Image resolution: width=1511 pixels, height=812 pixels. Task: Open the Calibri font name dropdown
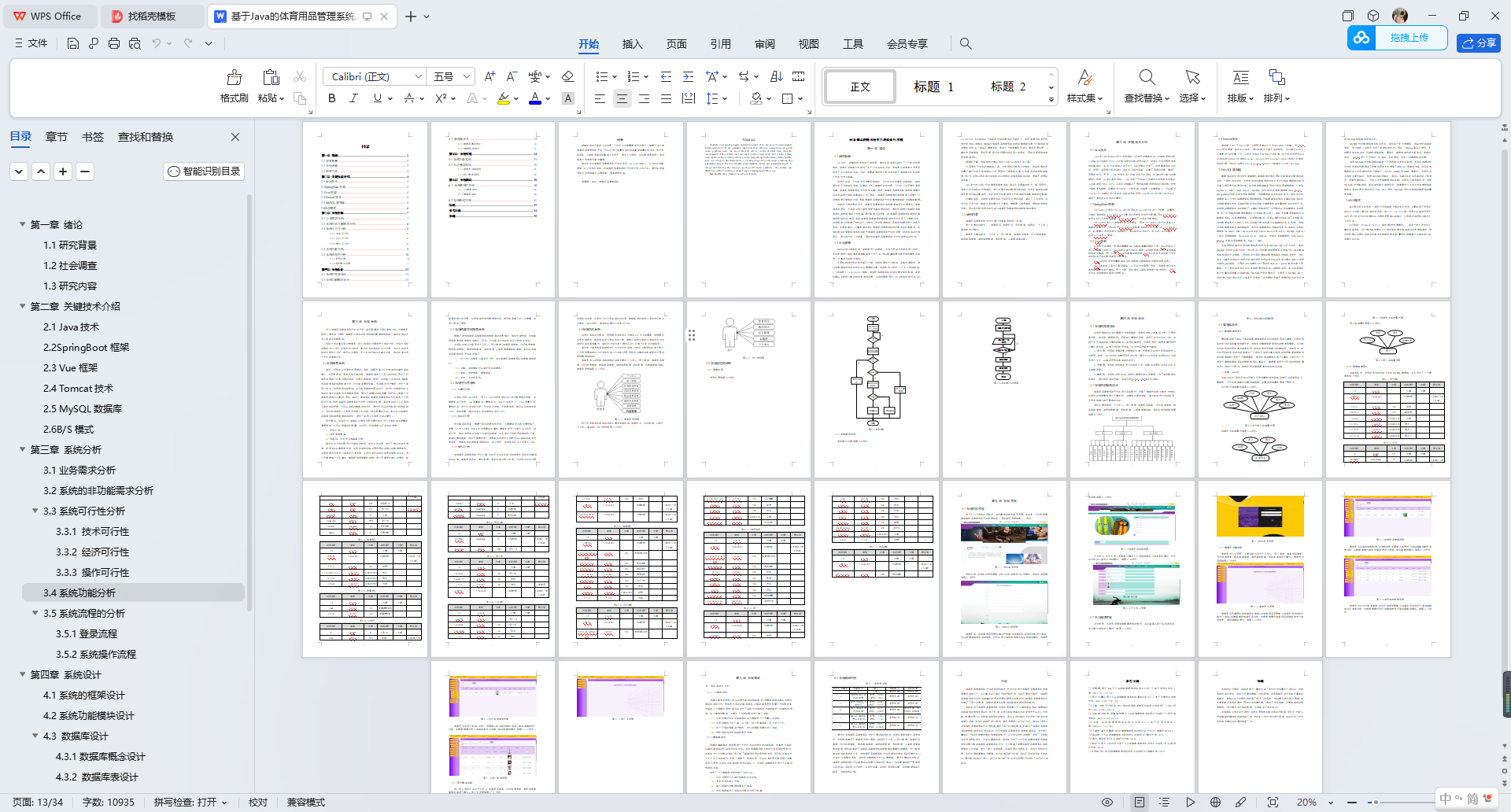click(418, 76)
